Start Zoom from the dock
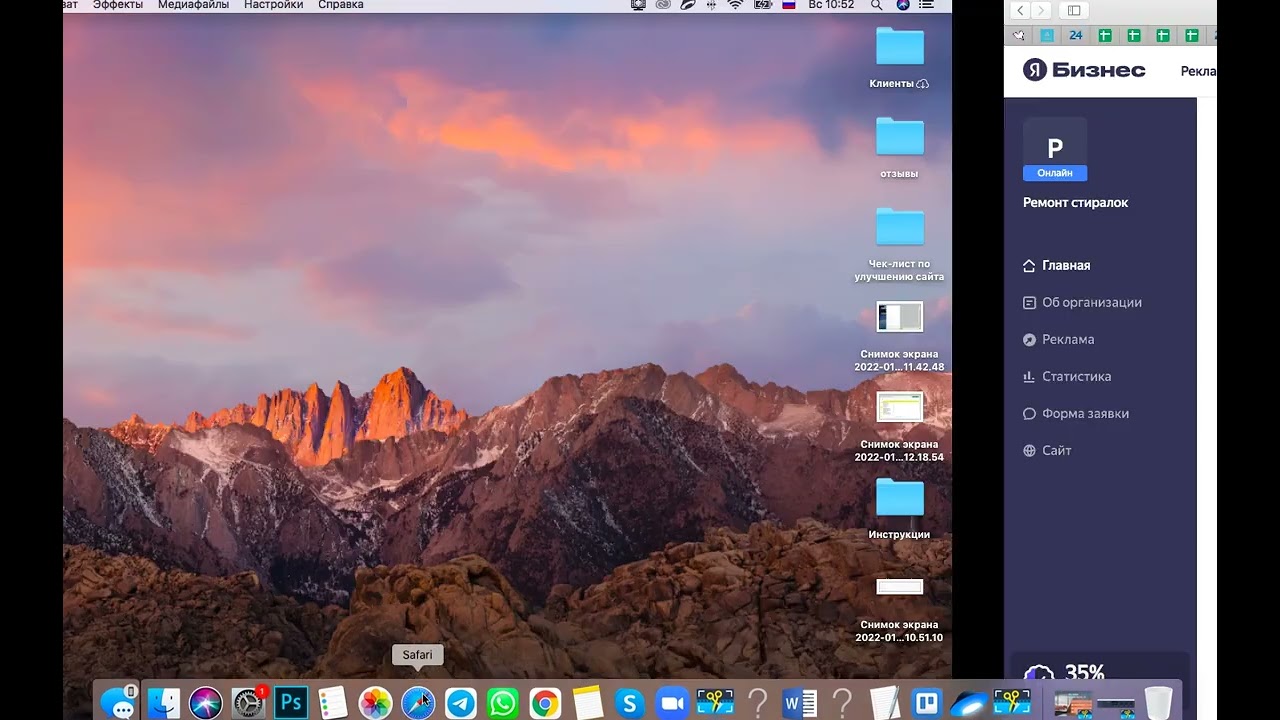 pyautogui.click(x=672, y=703)
